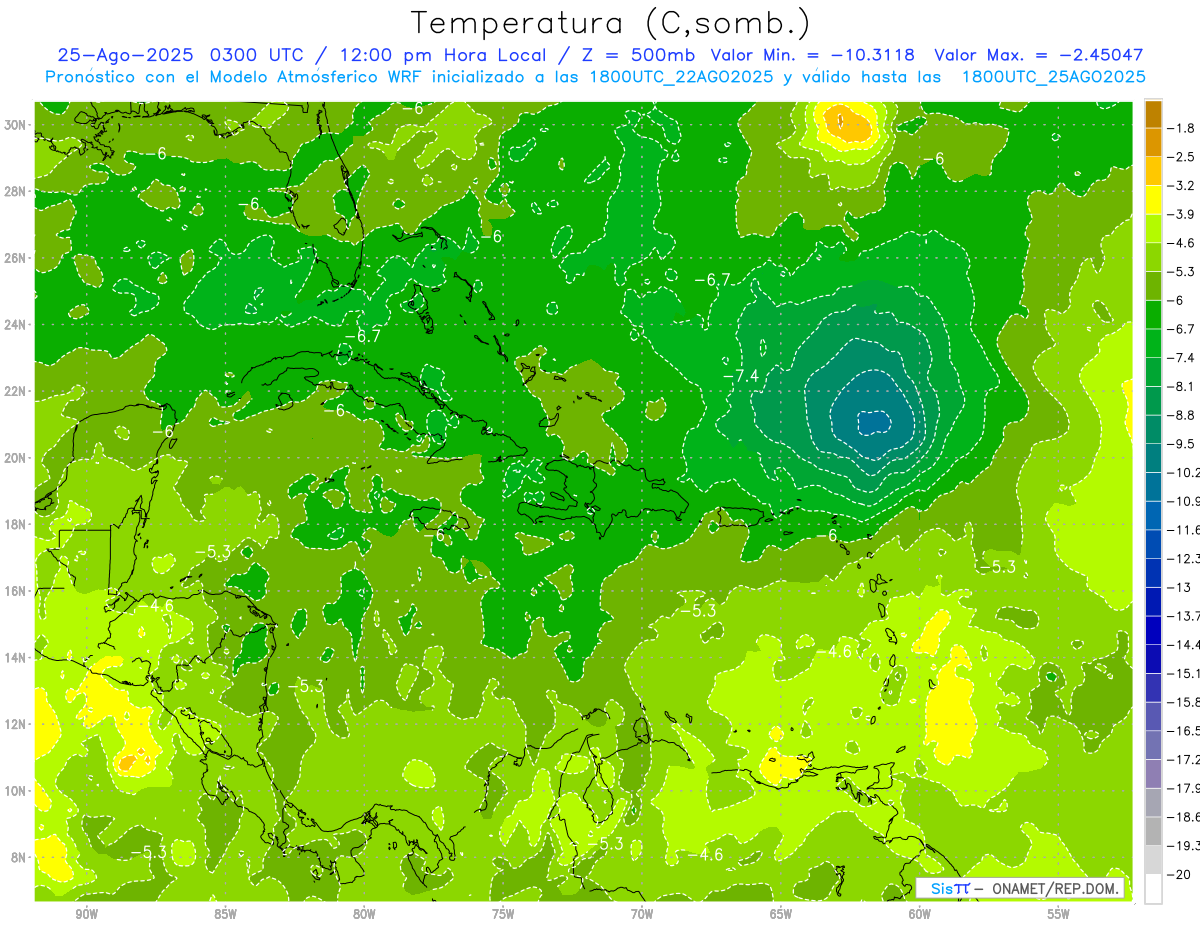This screenshot has width=1200, height=927.
Task: Click the '14N' latitude label
Action: coord(16,658)
